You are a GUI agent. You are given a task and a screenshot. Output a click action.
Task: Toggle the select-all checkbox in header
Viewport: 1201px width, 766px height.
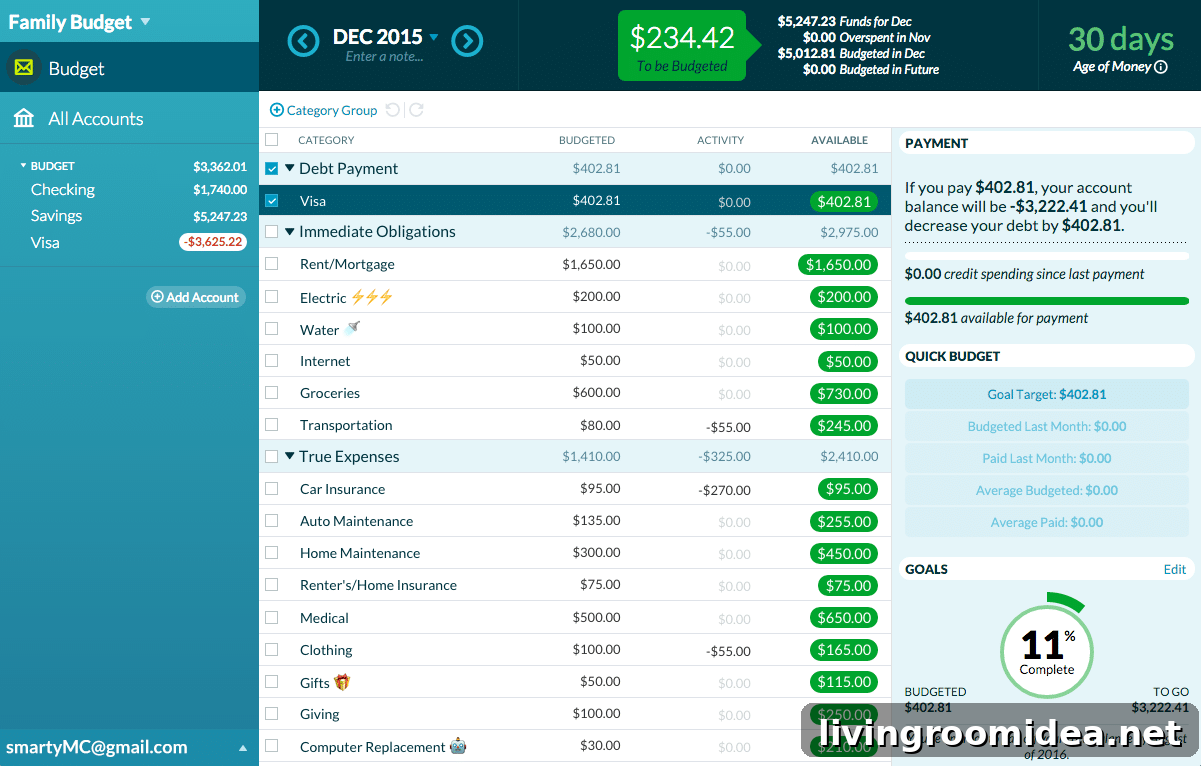[272, 140]
